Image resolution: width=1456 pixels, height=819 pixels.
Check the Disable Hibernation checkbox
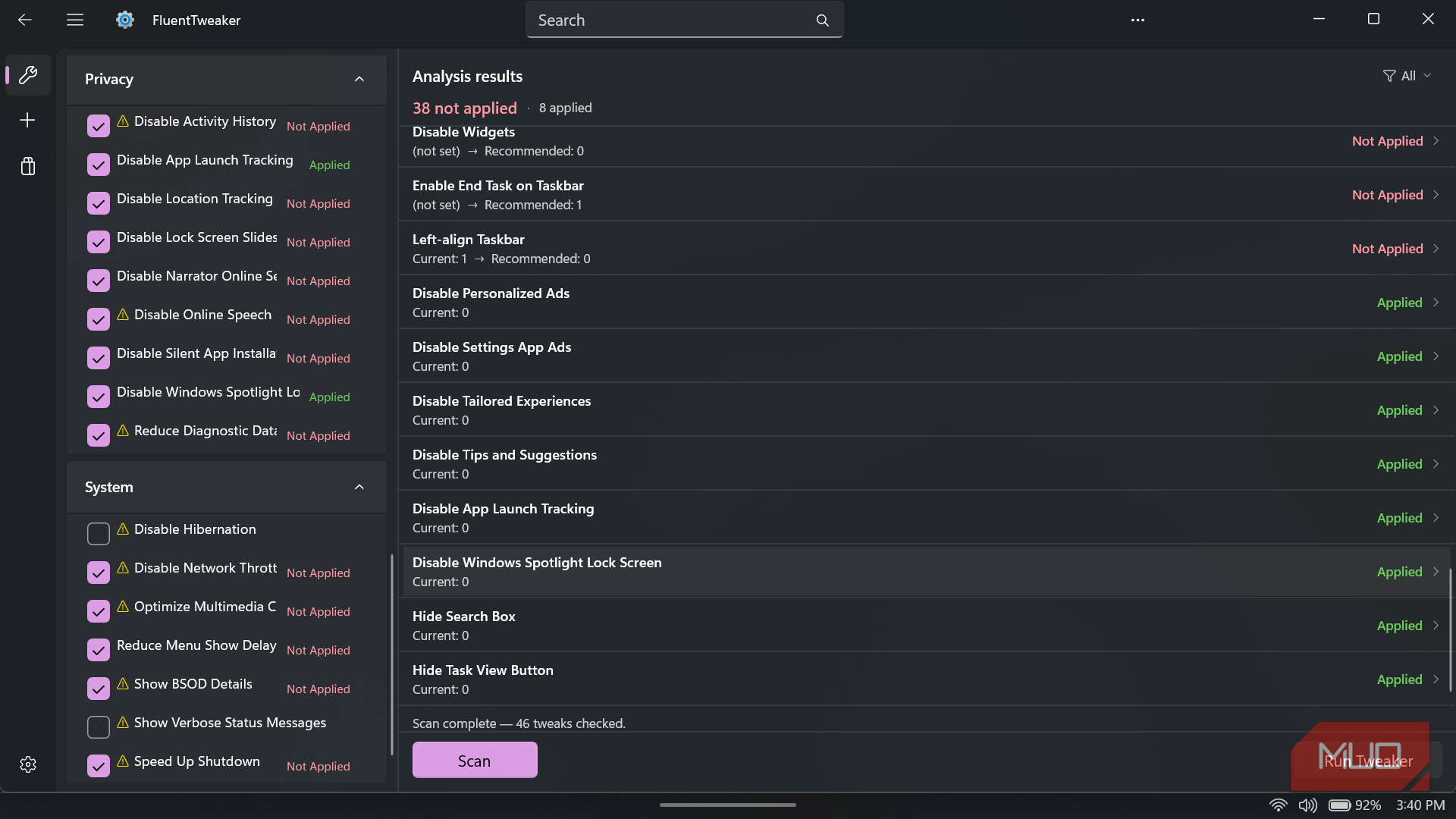[x=99, y=534]
